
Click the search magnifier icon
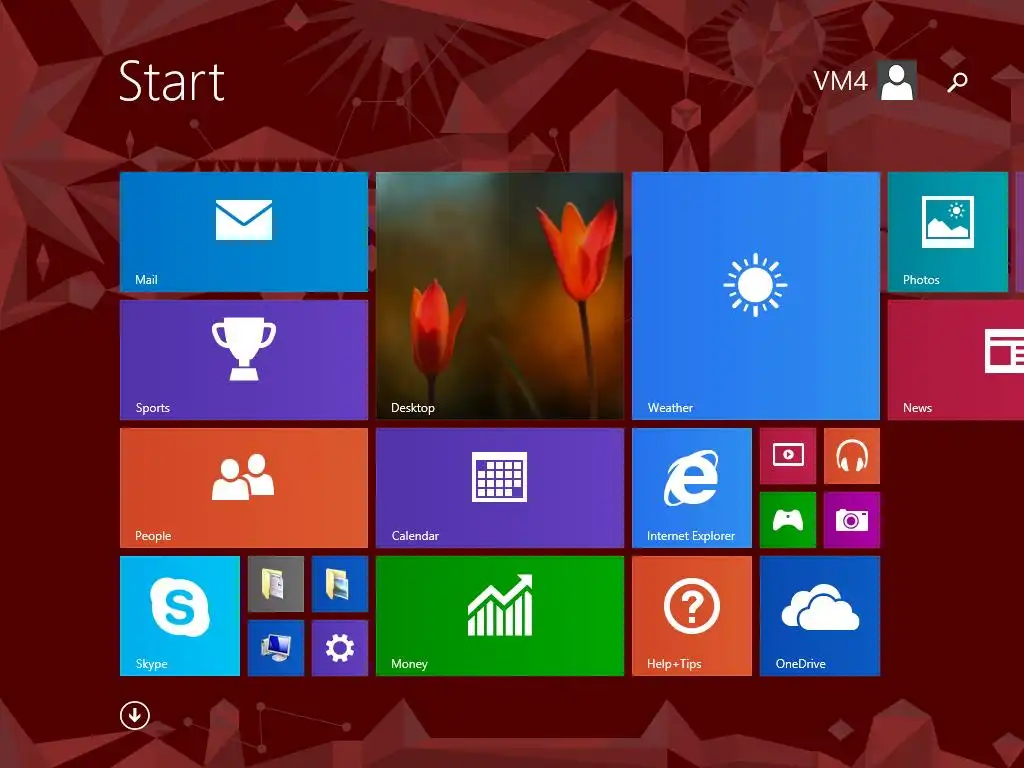[x=957, y=82]
